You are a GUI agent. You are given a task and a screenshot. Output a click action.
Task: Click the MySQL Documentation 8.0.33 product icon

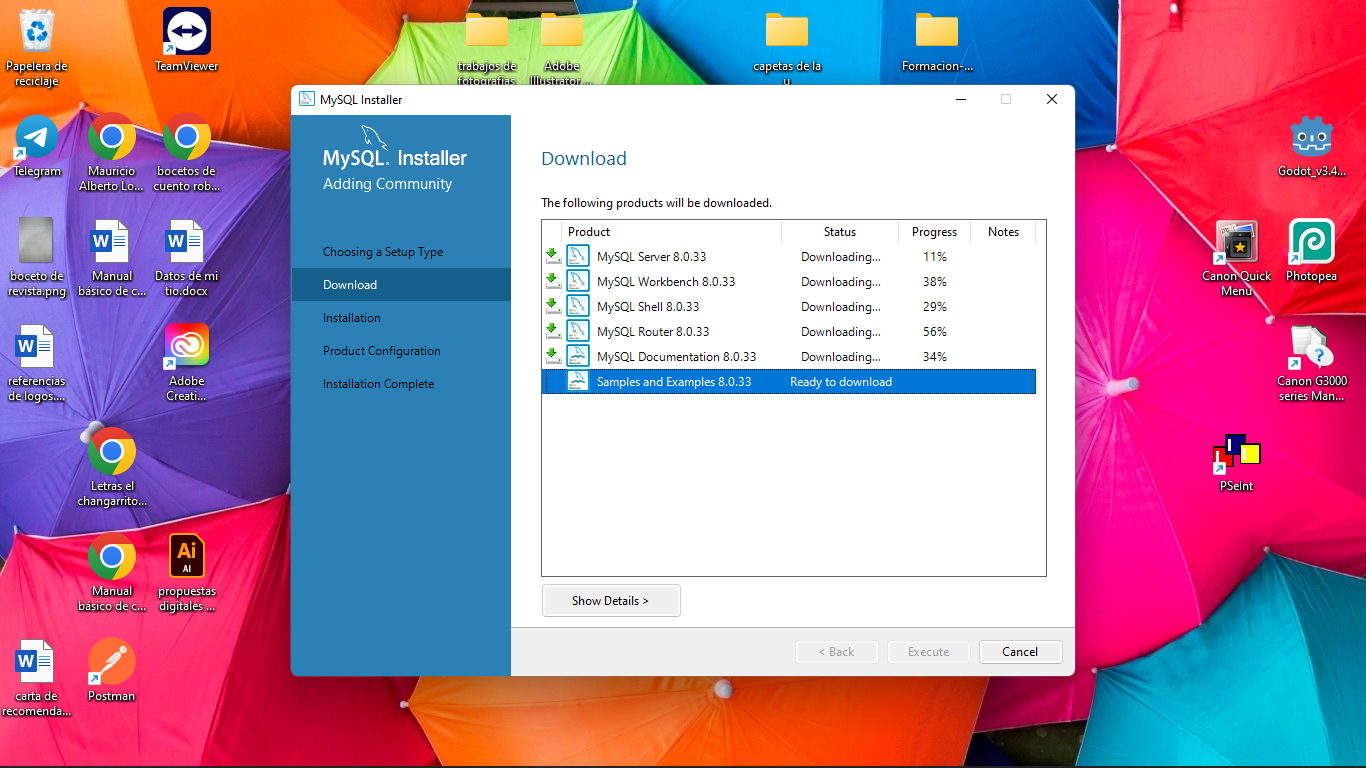click(578, 356)
